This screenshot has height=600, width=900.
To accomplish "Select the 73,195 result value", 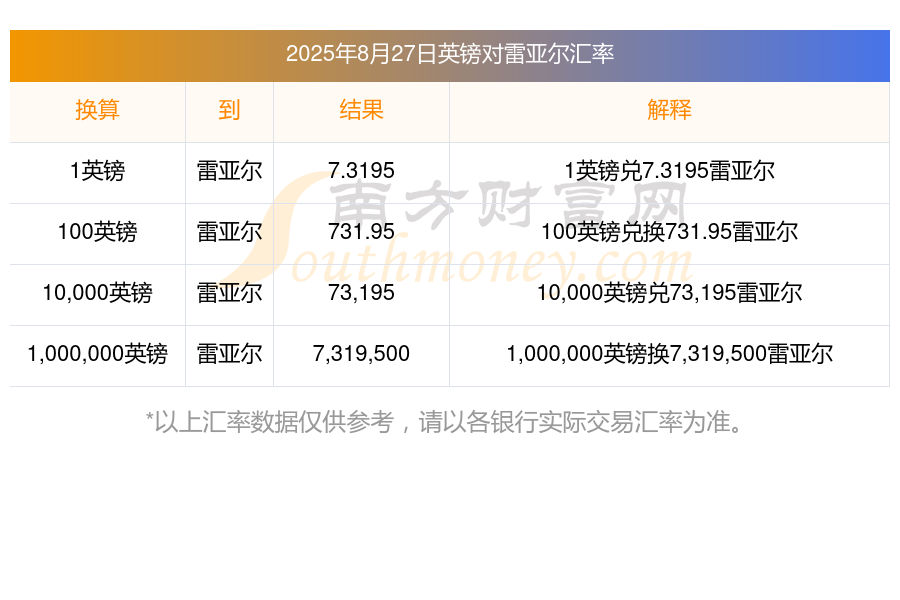I will 361,293.
